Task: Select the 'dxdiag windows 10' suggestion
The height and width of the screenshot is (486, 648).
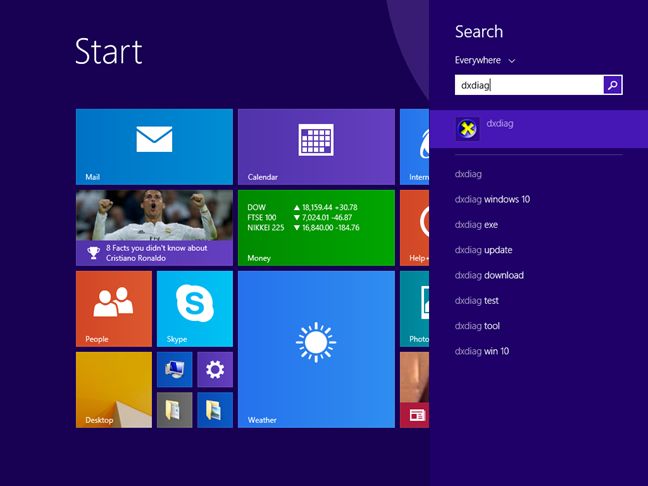Action: pos(492,199)
